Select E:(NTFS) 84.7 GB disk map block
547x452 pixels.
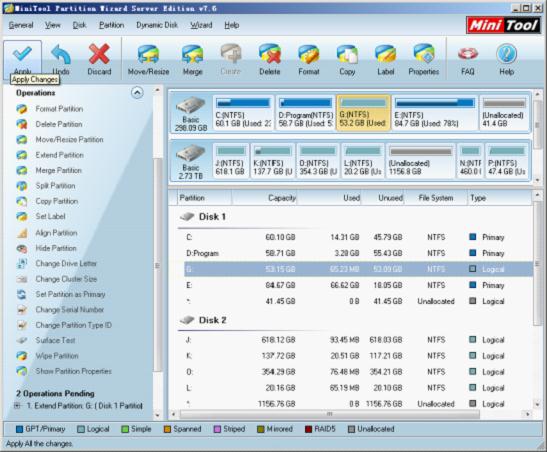click(434, 113)
